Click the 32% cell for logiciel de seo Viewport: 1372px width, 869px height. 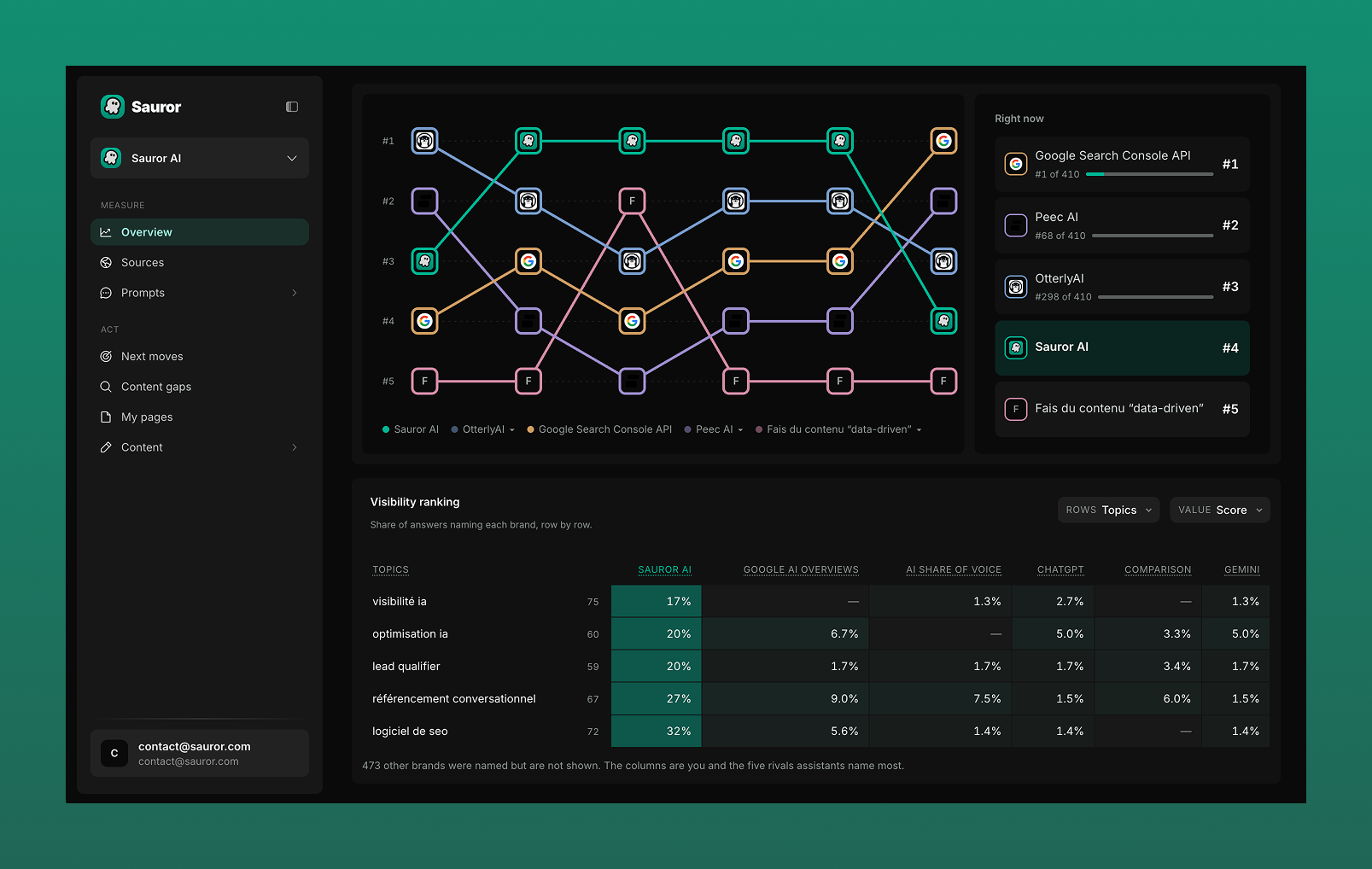coord(657,731)
